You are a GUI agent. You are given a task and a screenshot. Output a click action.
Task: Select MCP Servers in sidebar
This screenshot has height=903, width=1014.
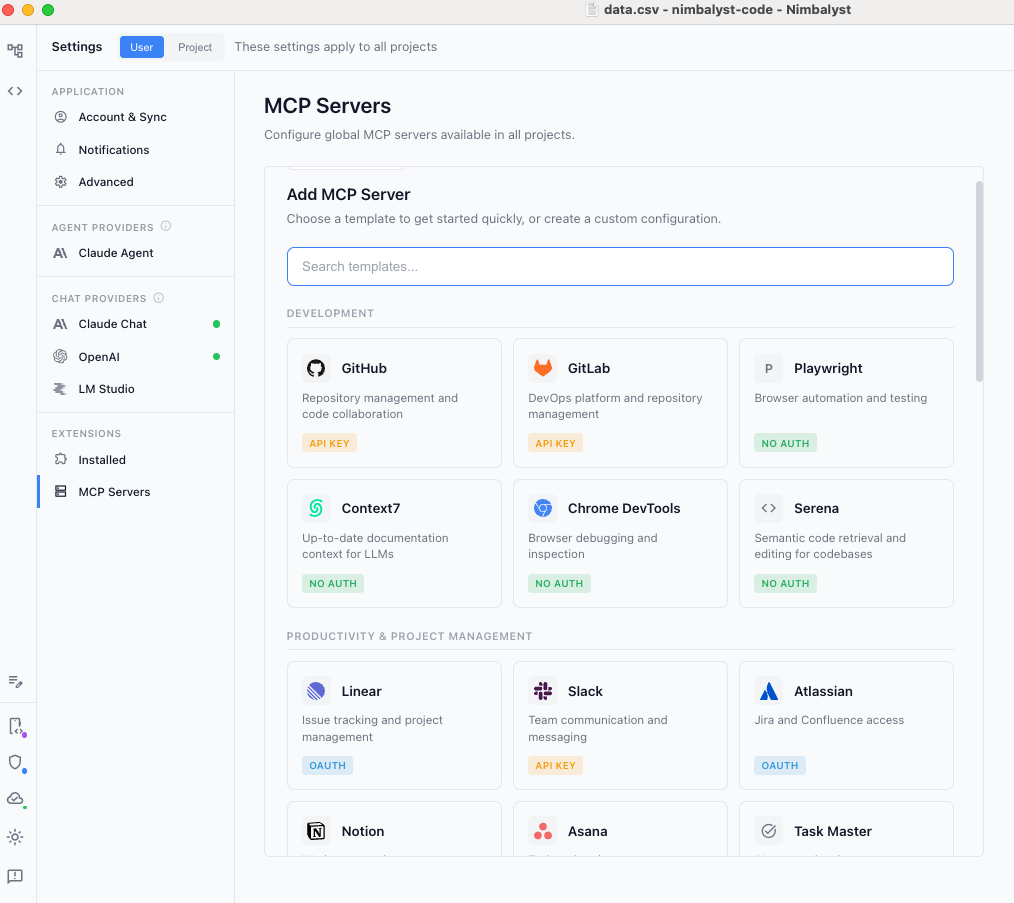[x=136, y=492]
